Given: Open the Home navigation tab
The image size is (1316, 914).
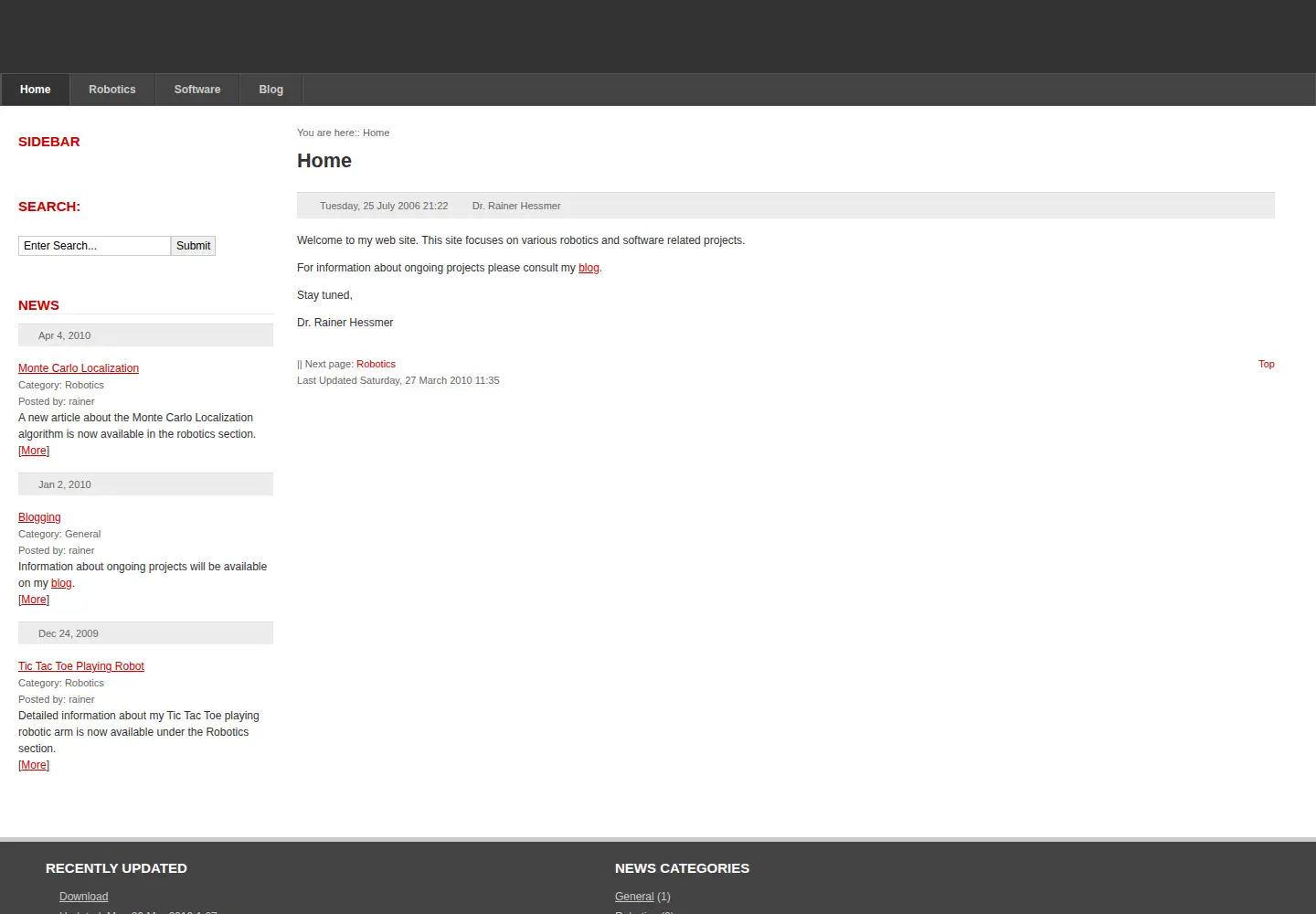Looking at the screenshot, I should pyautogui.click(x=35, y=90).
